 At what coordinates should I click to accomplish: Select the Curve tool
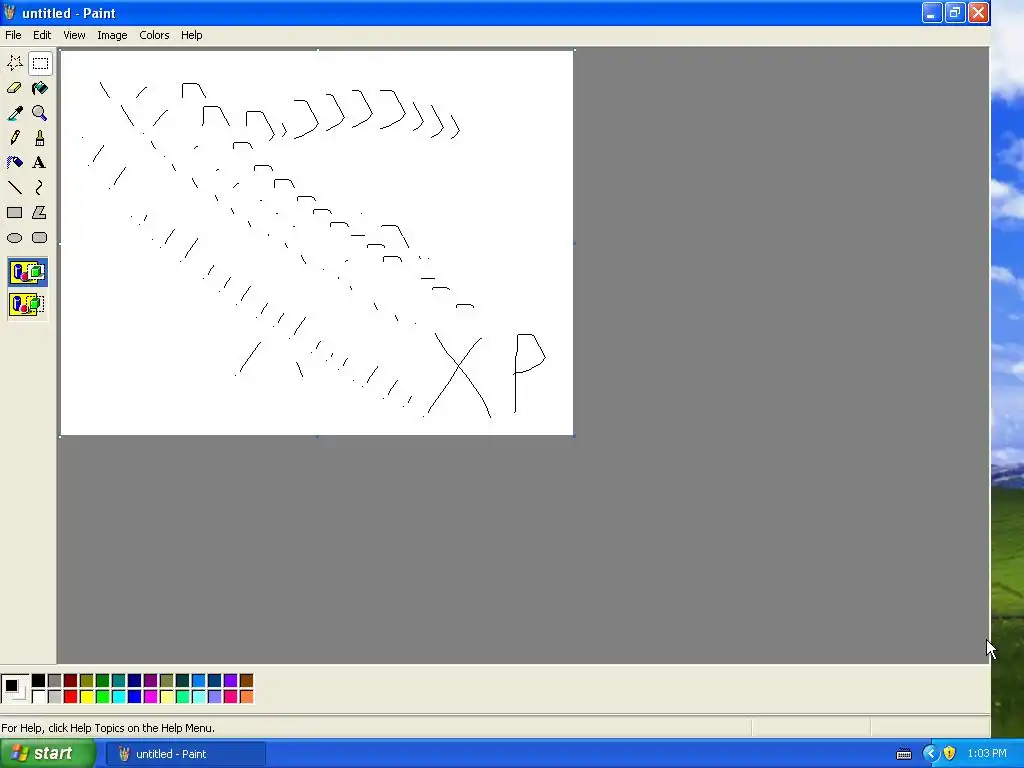click(x=40, y=188)
